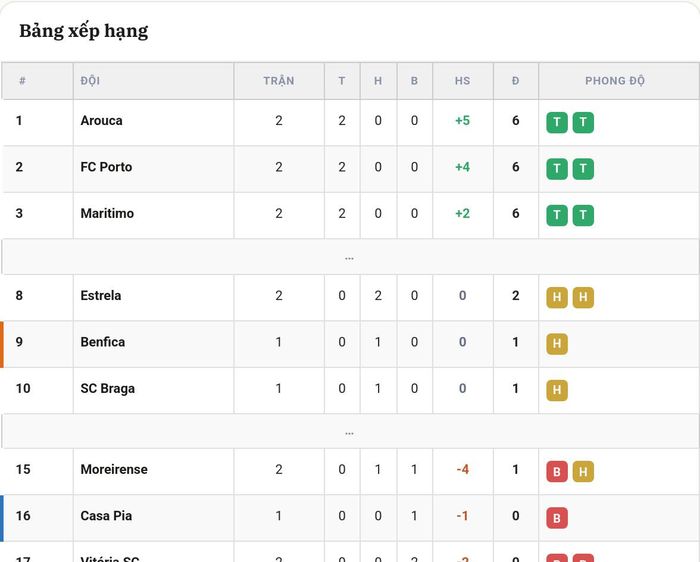Screen dimensions: 700x562
Task: Click Maritimo's first green T form badge
Action: pos(557,215)
